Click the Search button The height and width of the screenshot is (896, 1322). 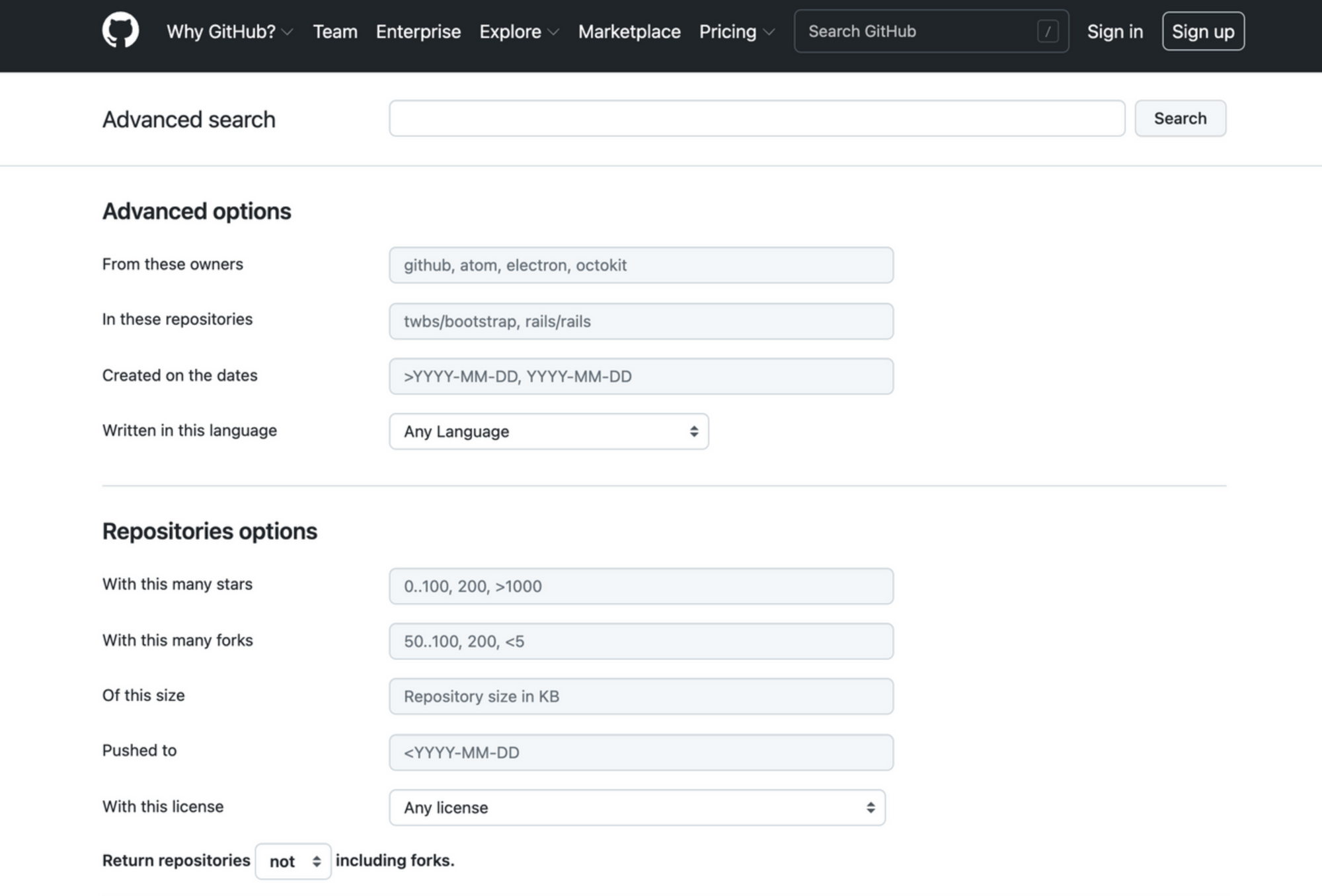tap(1180, 118)
